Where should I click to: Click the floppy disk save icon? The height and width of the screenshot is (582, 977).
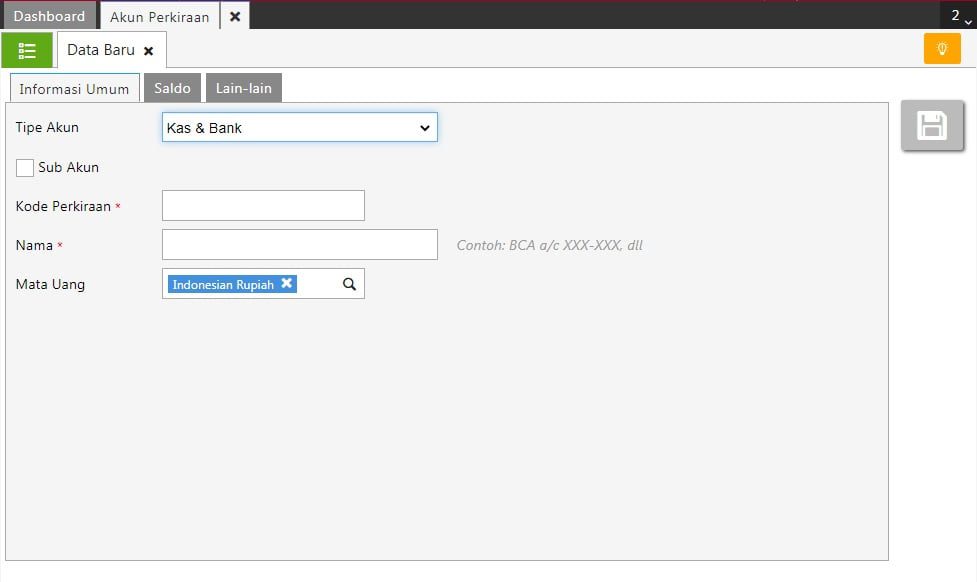click(x=932, y=126)
